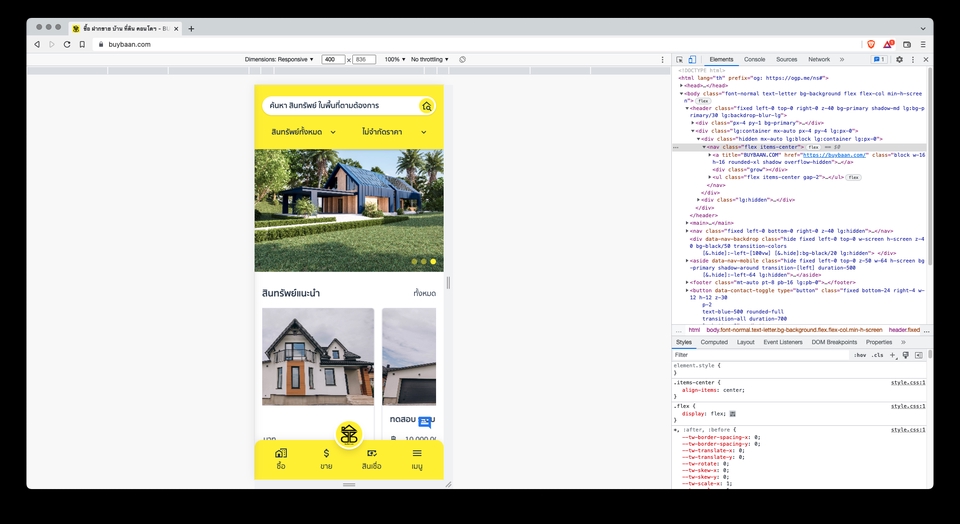Select the Elements tab

pos(721,59)
